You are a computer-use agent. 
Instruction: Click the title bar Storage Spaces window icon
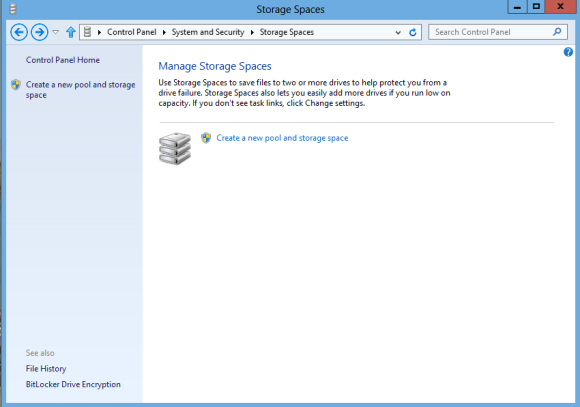[13, 9]
